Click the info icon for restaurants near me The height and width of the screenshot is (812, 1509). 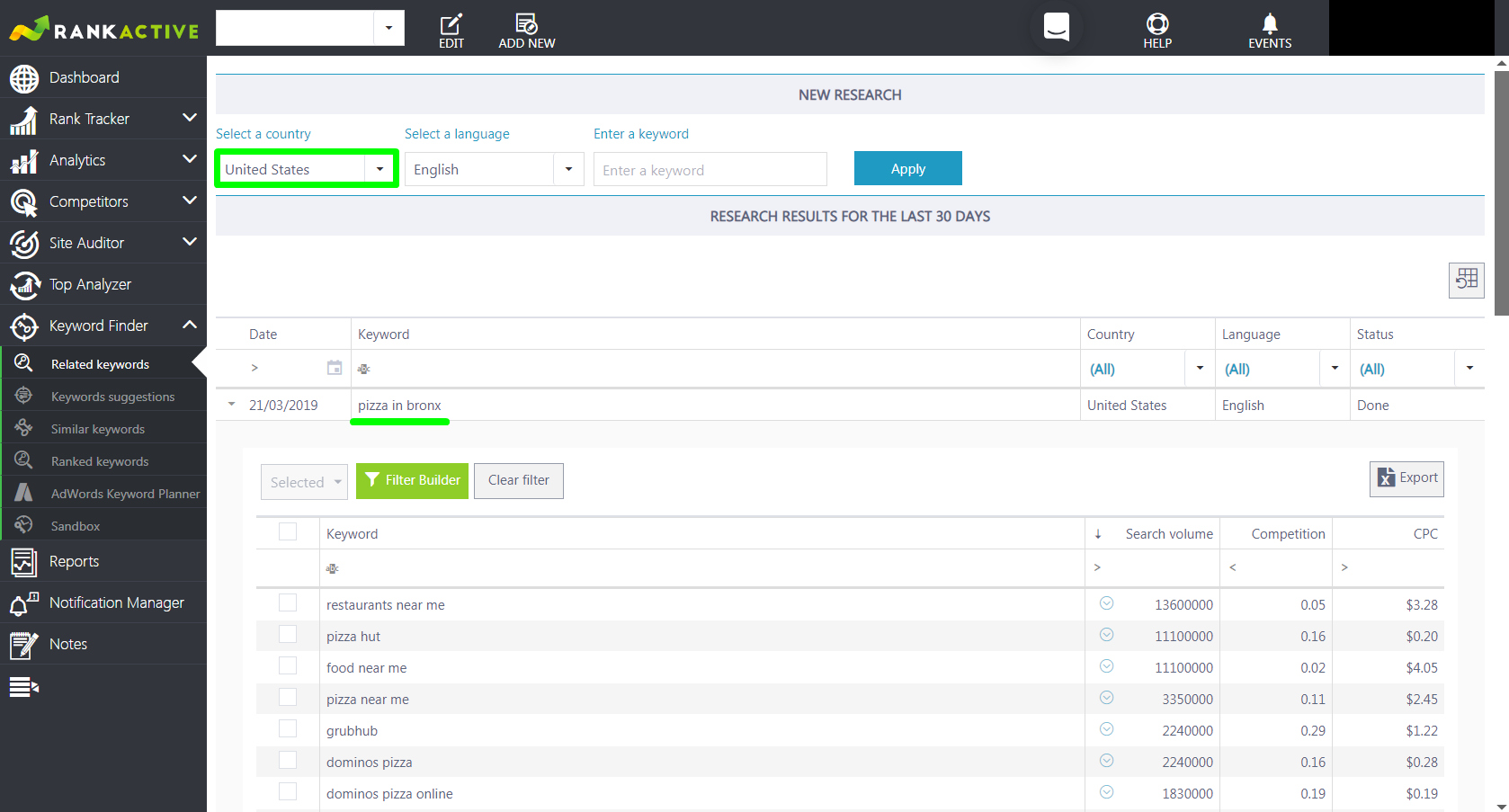(x=1107, y=603)
